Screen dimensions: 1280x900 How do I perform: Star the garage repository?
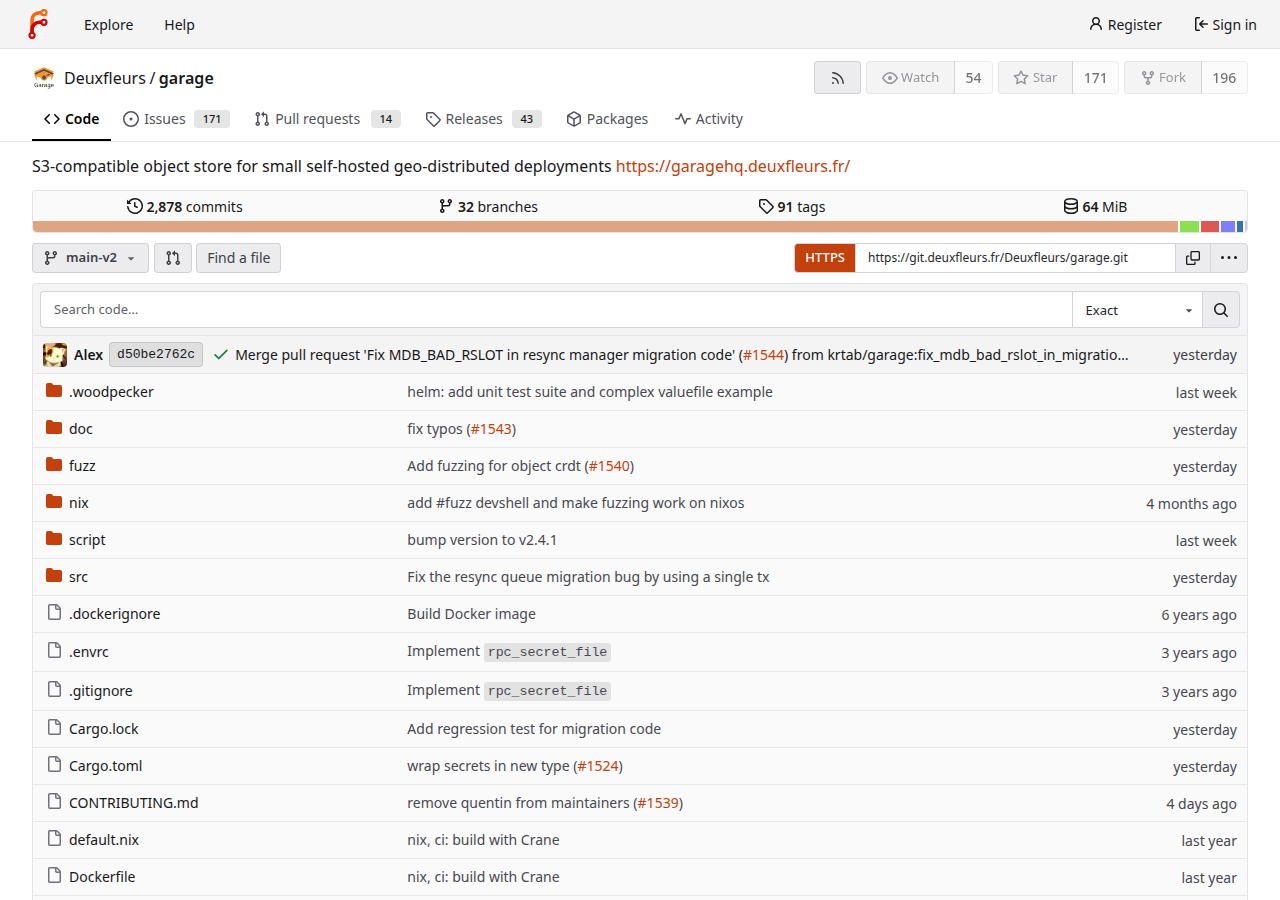point(1035,78)
